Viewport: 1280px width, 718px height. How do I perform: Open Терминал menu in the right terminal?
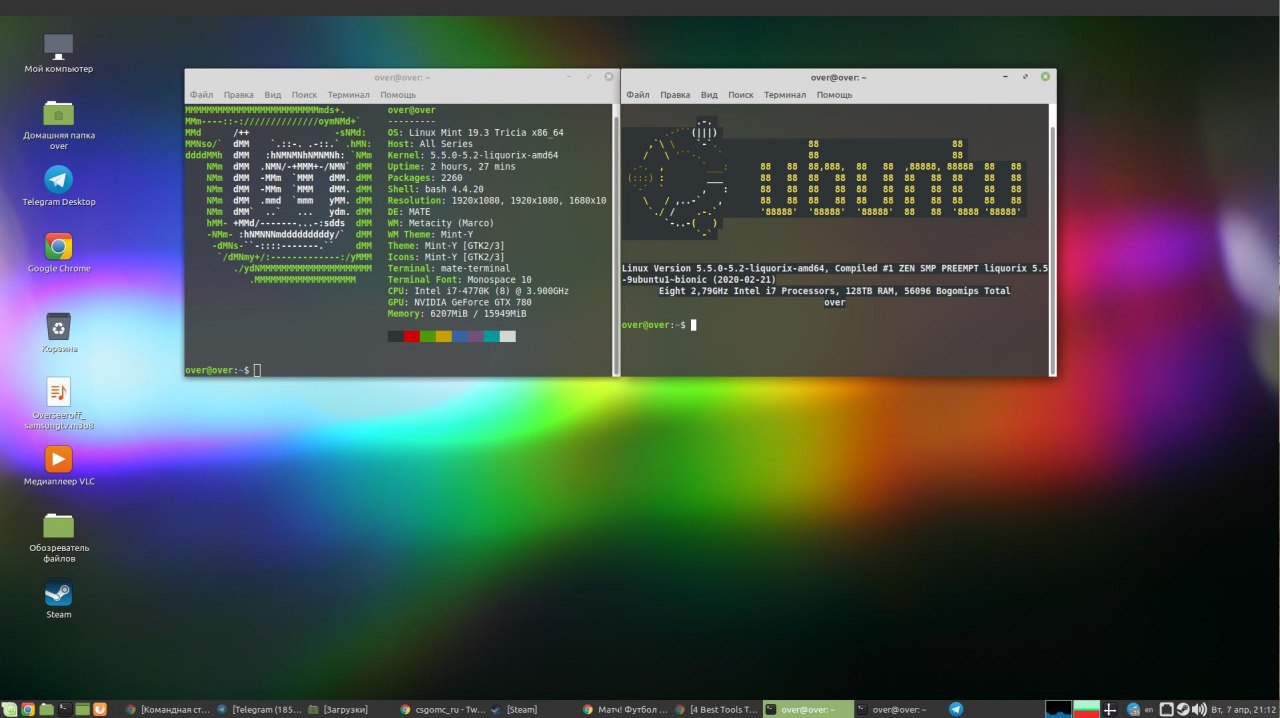785,95
